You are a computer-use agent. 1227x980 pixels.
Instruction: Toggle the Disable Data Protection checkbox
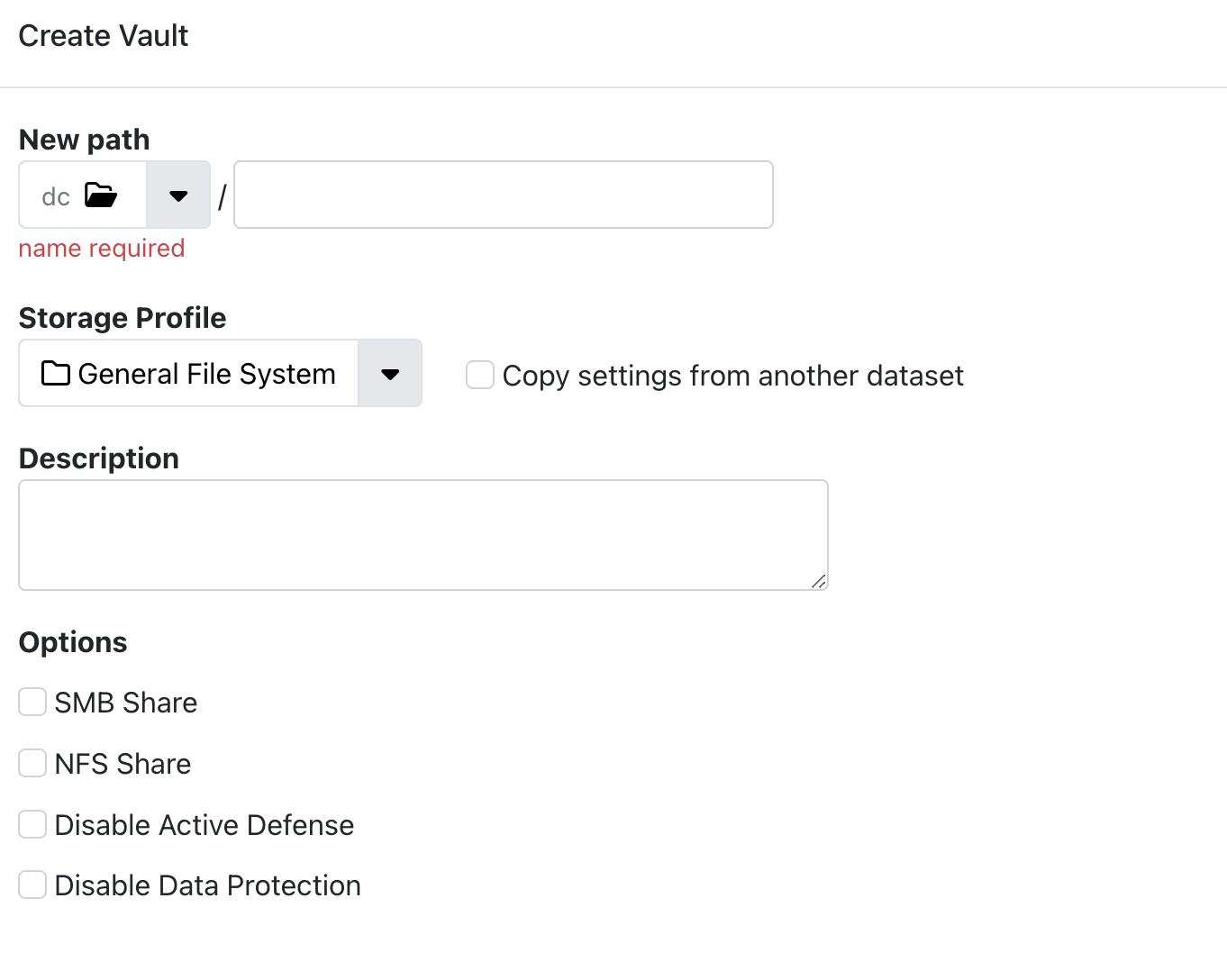[x=32, y=885]
